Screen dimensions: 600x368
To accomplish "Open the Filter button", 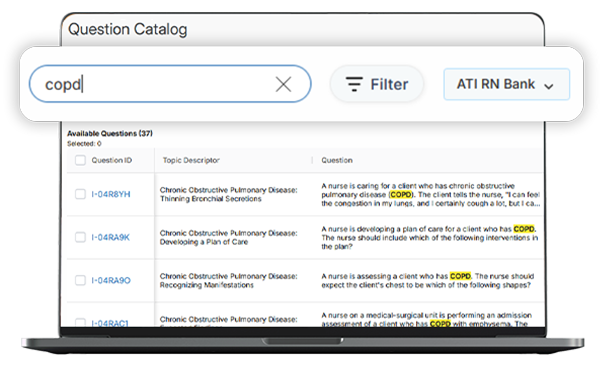I will pyautogui.click(x=377, y=84).
